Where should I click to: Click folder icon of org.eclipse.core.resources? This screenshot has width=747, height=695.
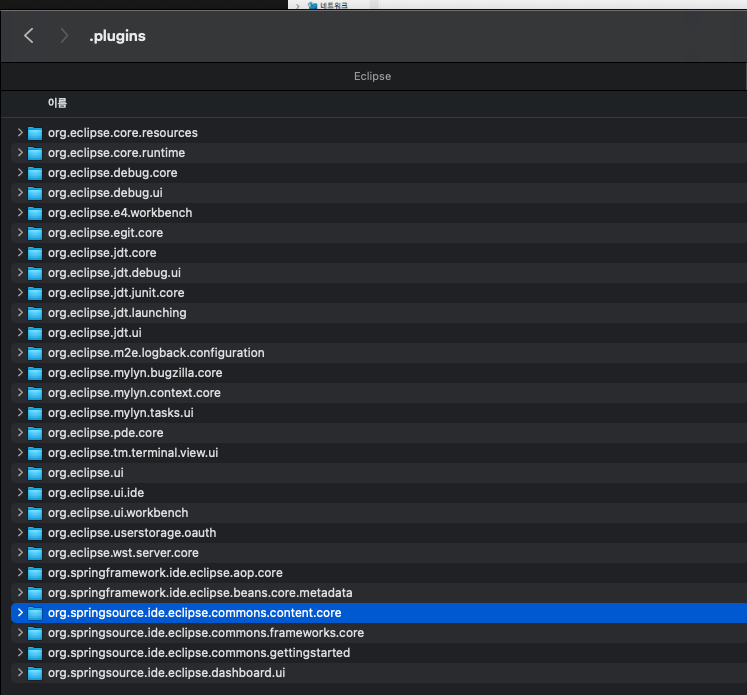click(x=35, y=133)
